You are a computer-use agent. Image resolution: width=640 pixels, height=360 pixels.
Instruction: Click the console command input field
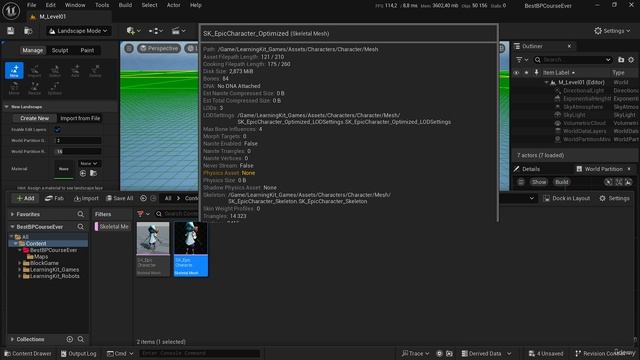[199, 353]
